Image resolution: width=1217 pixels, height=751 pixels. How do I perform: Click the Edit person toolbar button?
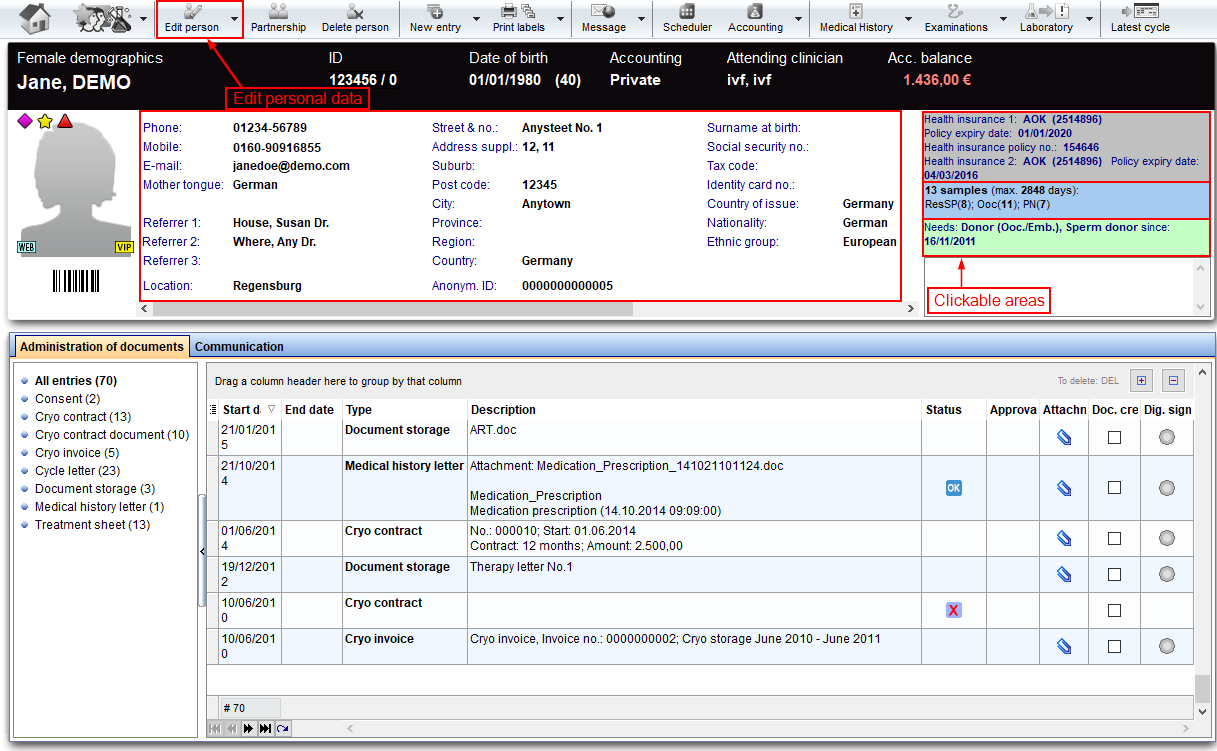click(x=192, y=19)
